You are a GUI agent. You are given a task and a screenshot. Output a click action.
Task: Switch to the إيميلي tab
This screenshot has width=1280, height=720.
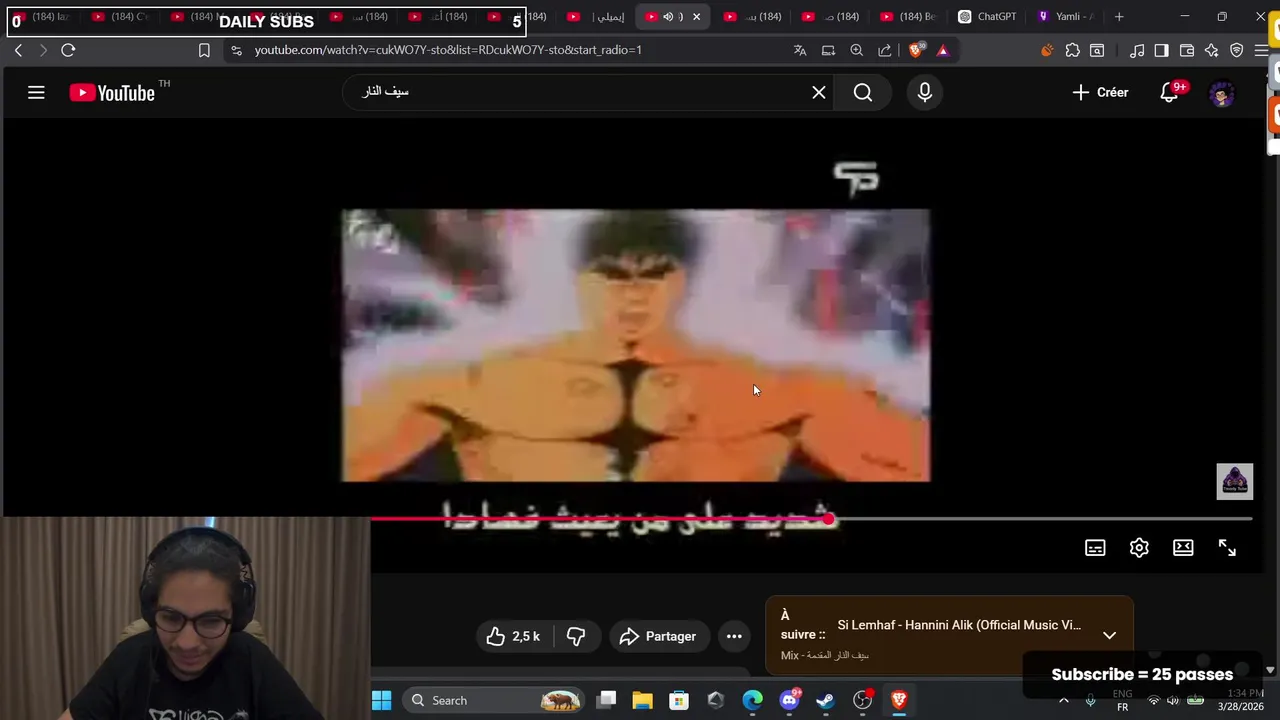click(598, 17)
